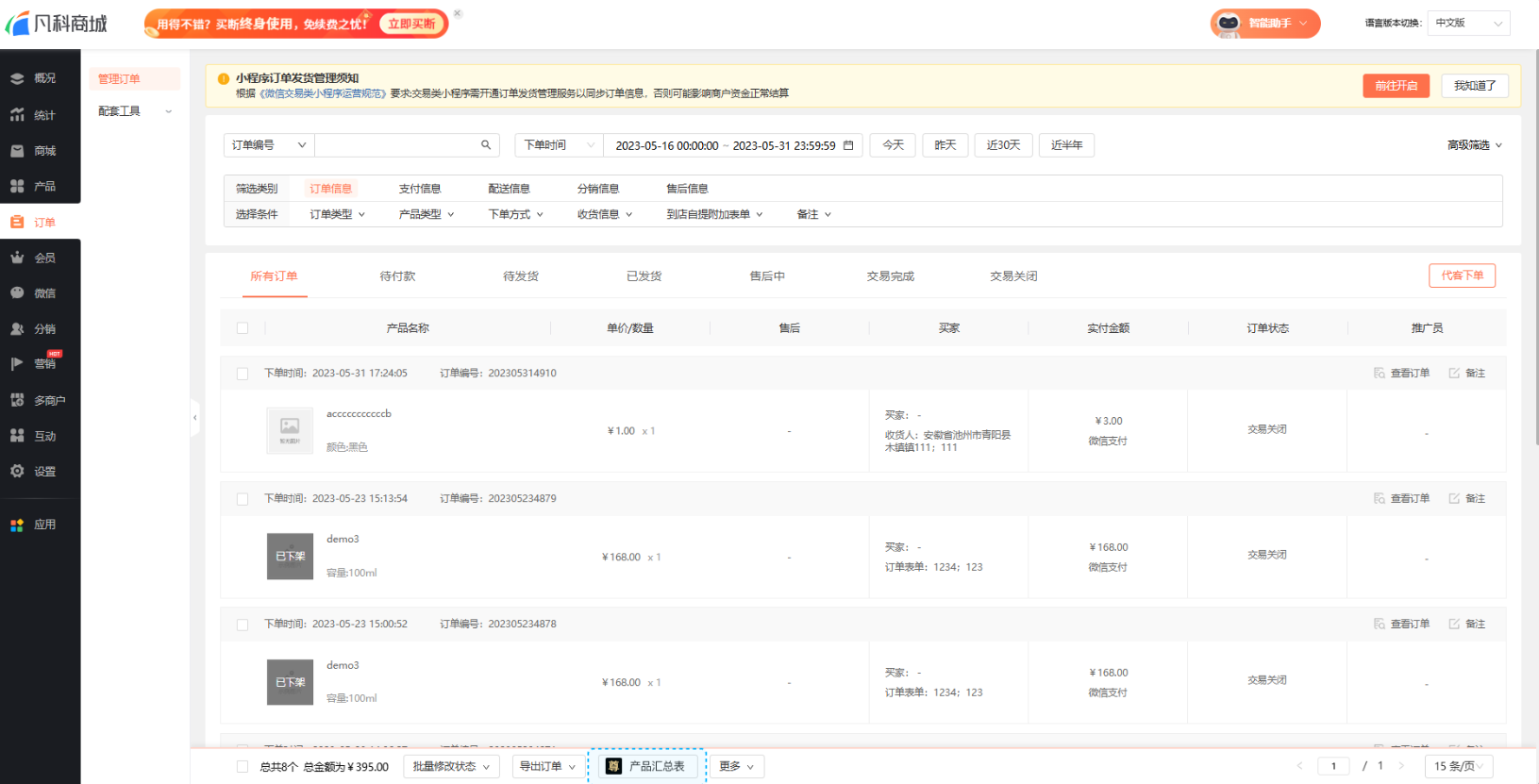Click the 前往开启 button
Image resolution: width=1539 pixels, height=784 pixels.
pyautogui.click(x=1397, y=86)
